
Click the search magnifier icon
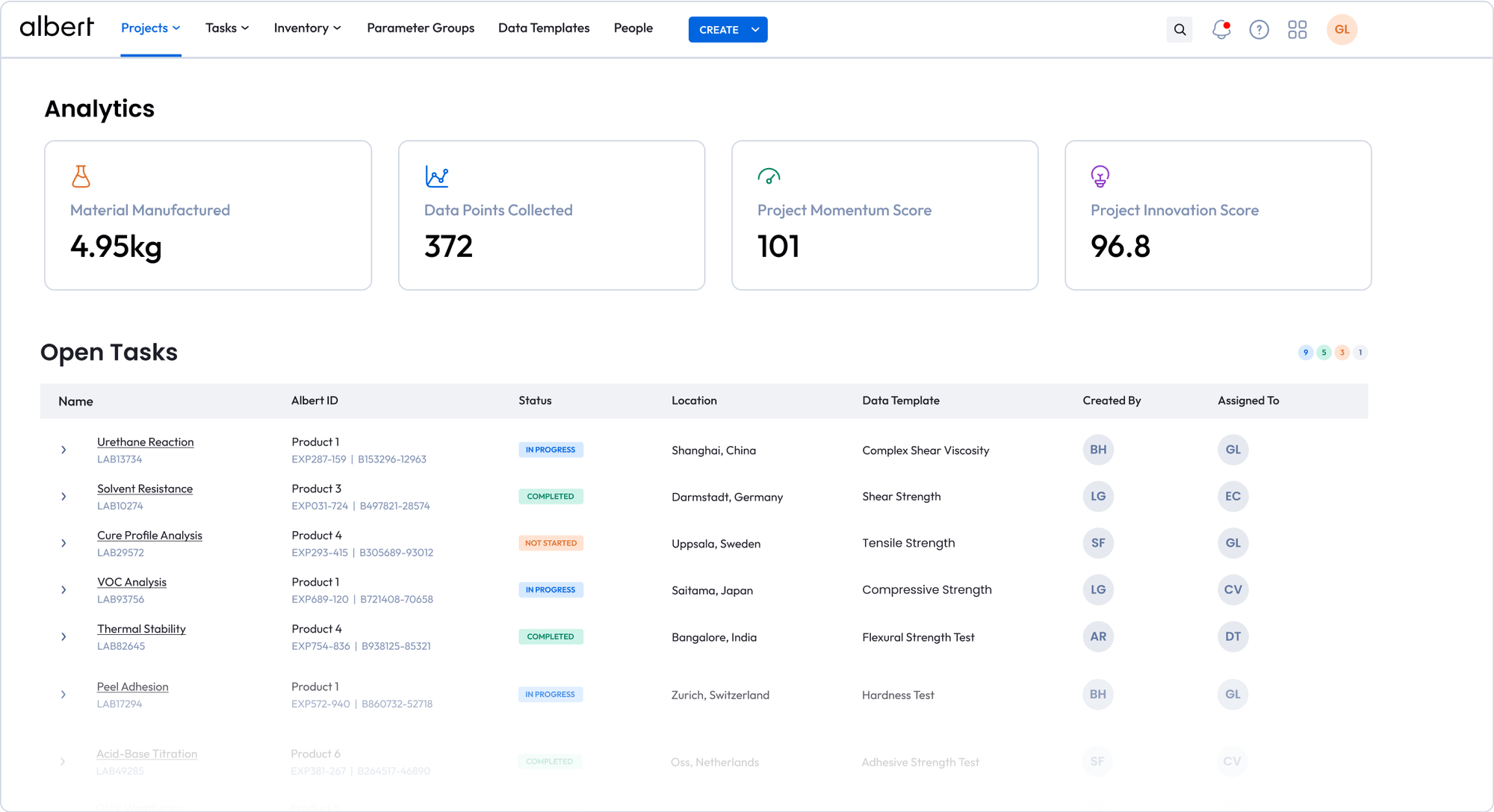[x=1180, y=30]
